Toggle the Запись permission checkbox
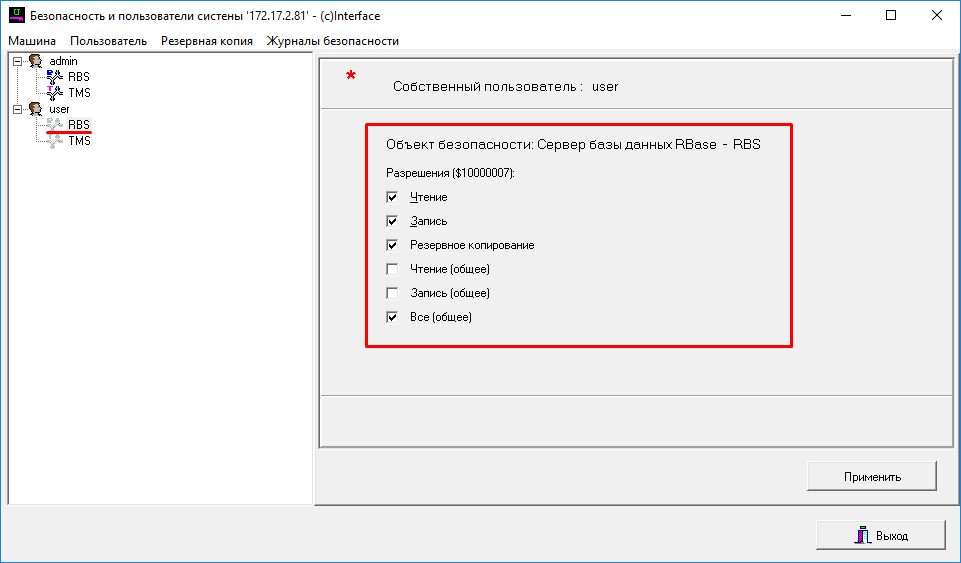Viewport: 961px width, 563px height. coord(392,221)
